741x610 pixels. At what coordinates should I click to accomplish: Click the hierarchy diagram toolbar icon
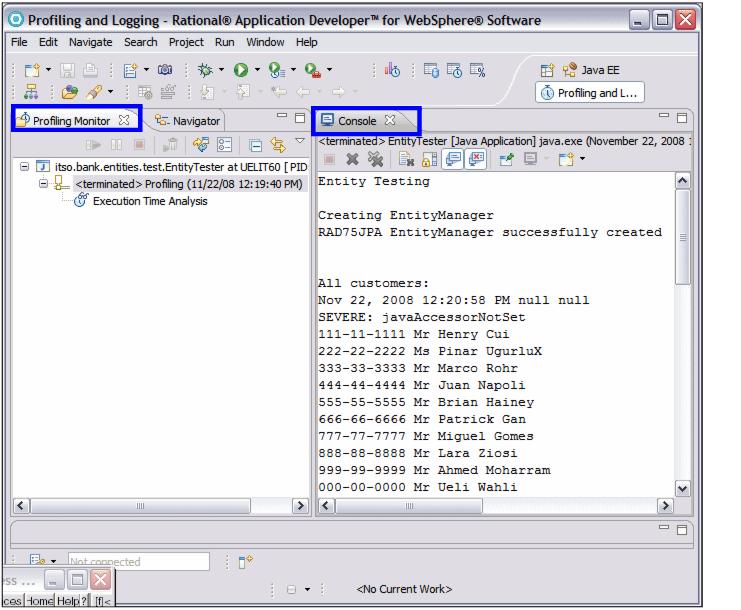tap(31, 92)
